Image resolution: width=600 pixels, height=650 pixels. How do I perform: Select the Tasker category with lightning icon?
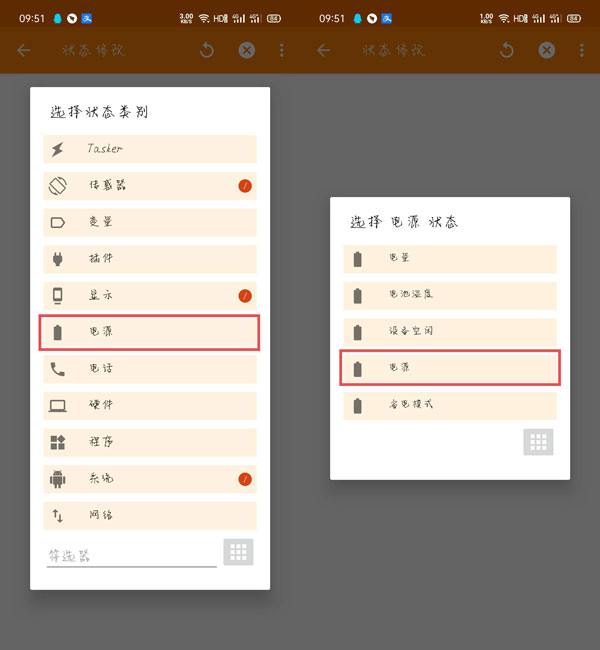tap(150, 149)
